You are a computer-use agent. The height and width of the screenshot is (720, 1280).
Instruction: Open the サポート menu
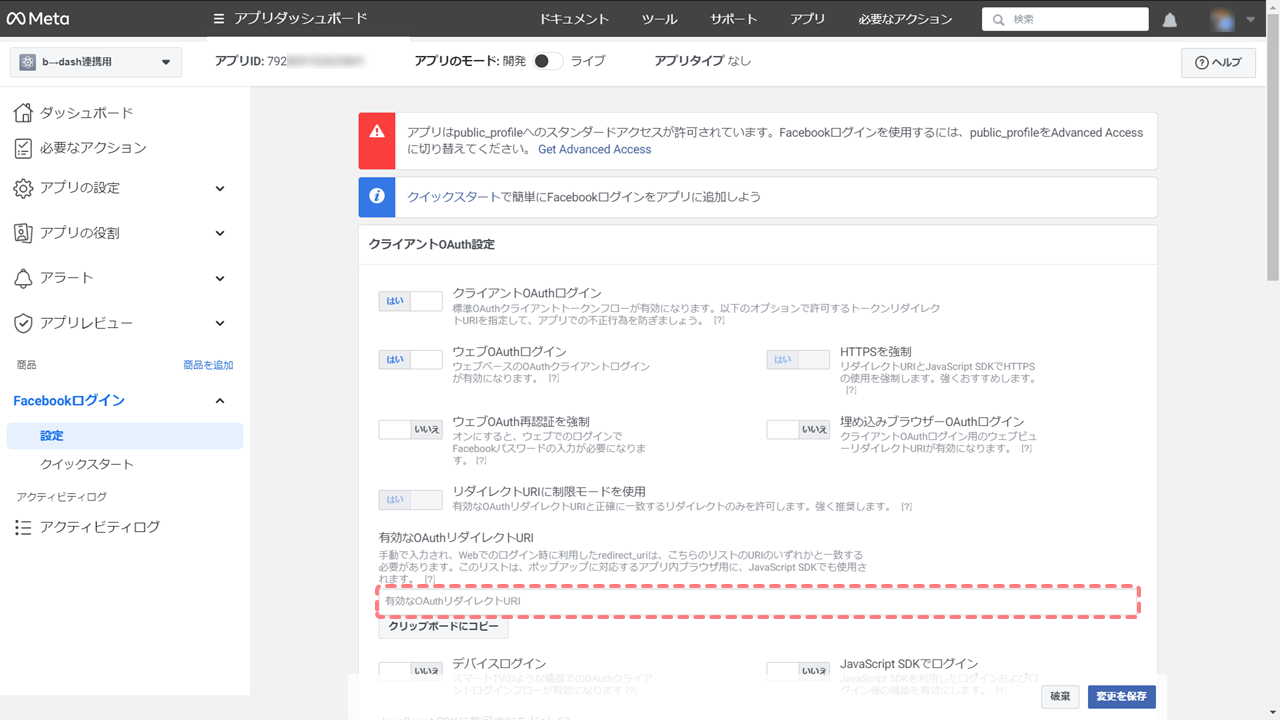tap(734, 19)
